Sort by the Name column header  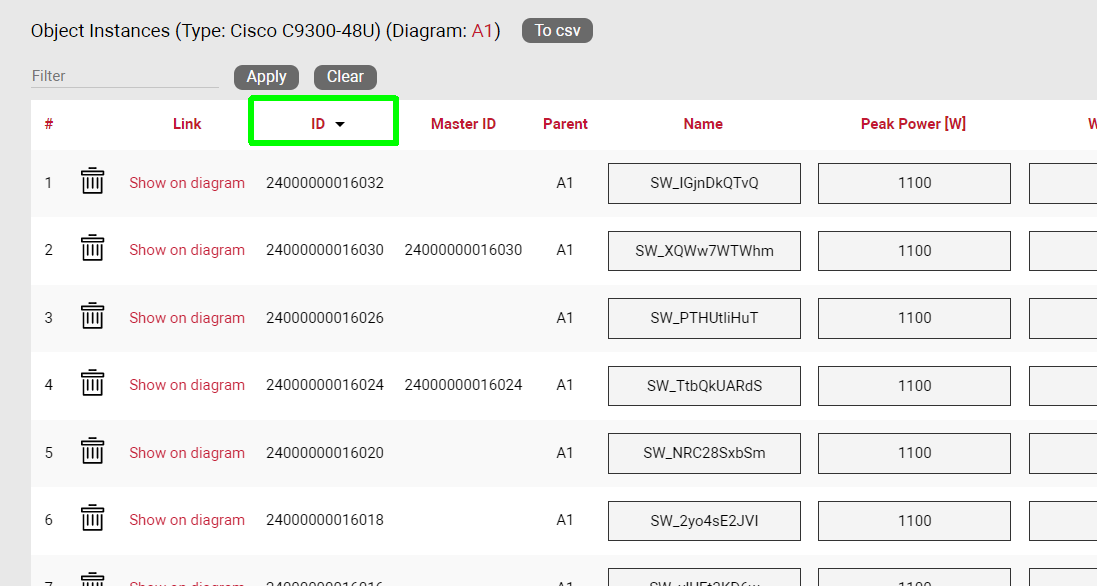pos(703,124)
